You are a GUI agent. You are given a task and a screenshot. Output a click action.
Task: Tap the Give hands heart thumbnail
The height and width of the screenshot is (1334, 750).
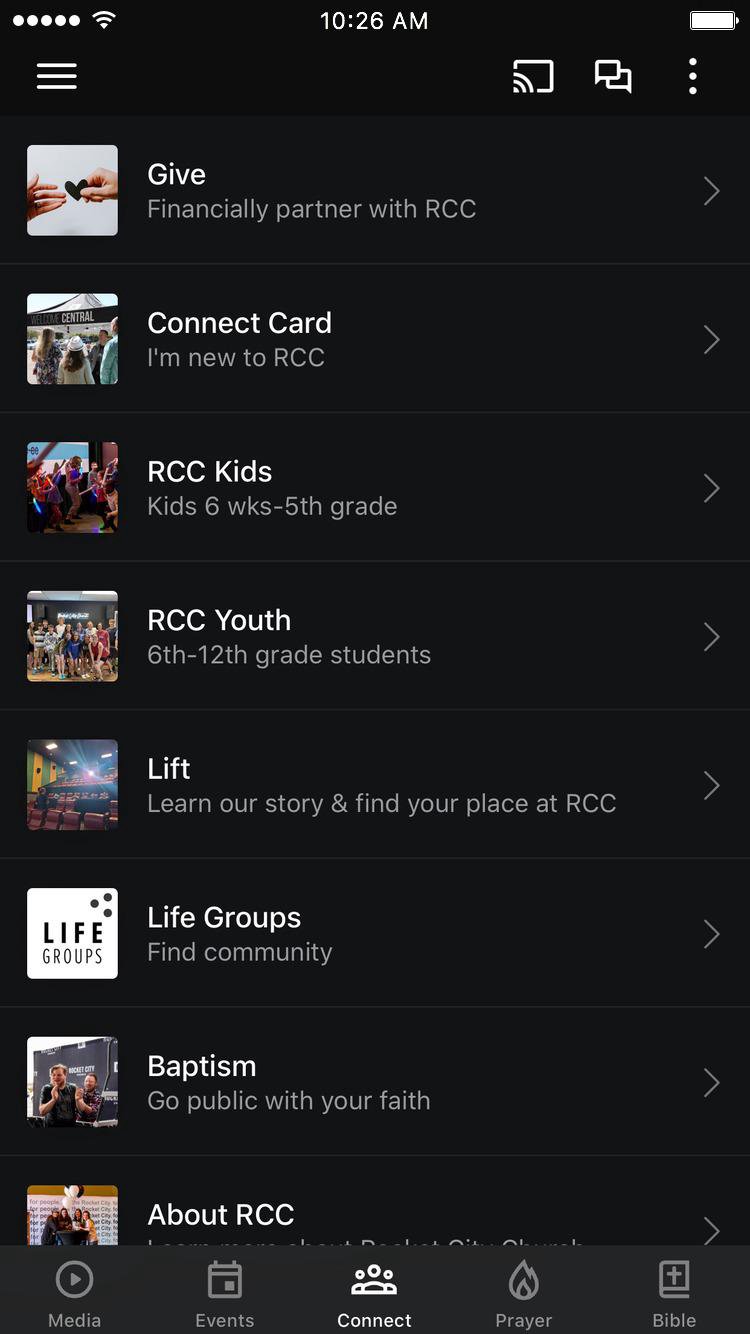[x=72, y=191]
